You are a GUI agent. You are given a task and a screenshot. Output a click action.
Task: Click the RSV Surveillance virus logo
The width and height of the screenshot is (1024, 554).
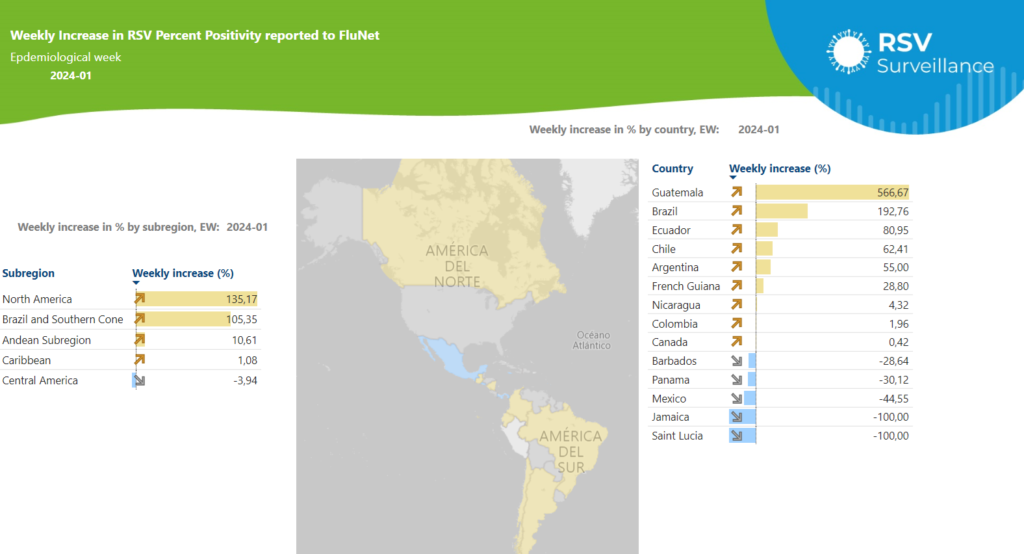(848, 52)
